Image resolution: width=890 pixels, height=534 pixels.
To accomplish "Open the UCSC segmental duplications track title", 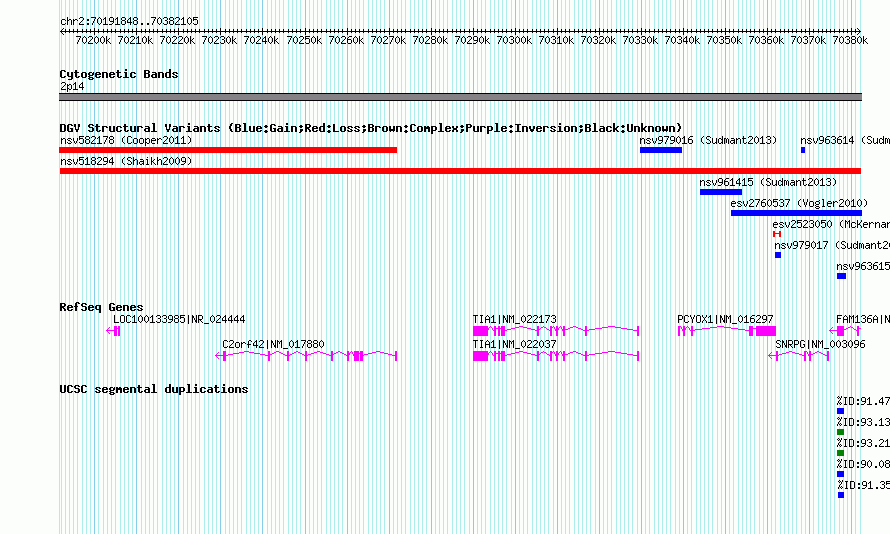I will tap(154, 389).
